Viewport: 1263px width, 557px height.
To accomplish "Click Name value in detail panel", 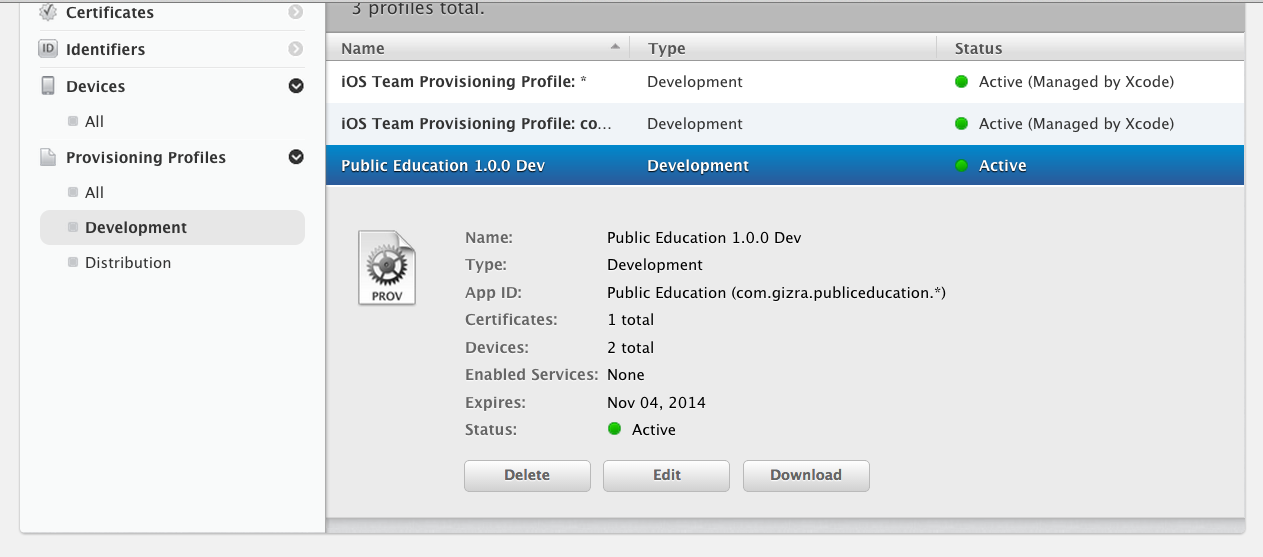I will [x=704, y=238].
